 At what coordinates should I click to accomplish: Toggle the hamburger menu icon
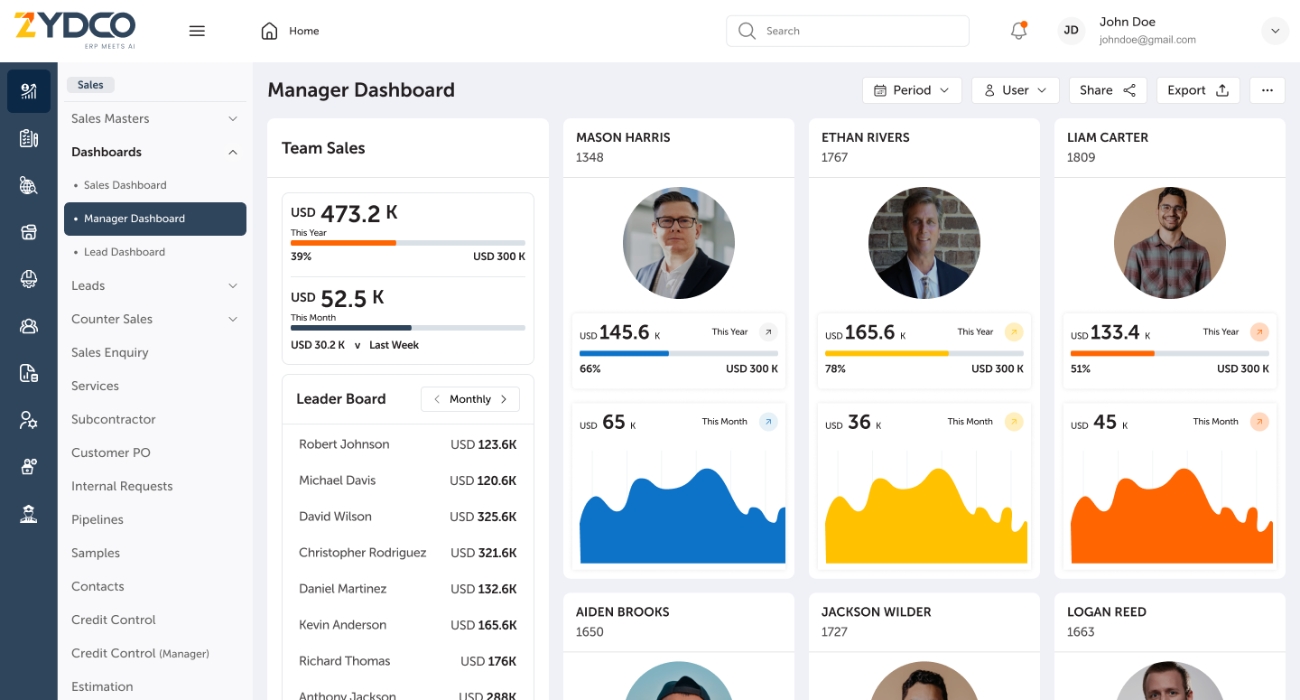tap(197, 31)
